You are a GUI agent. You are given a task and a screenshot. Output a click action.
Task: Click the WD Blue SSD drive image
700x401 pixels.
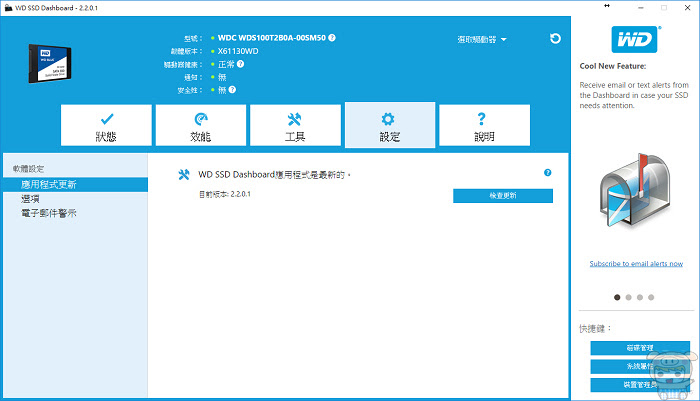[50, 63]
